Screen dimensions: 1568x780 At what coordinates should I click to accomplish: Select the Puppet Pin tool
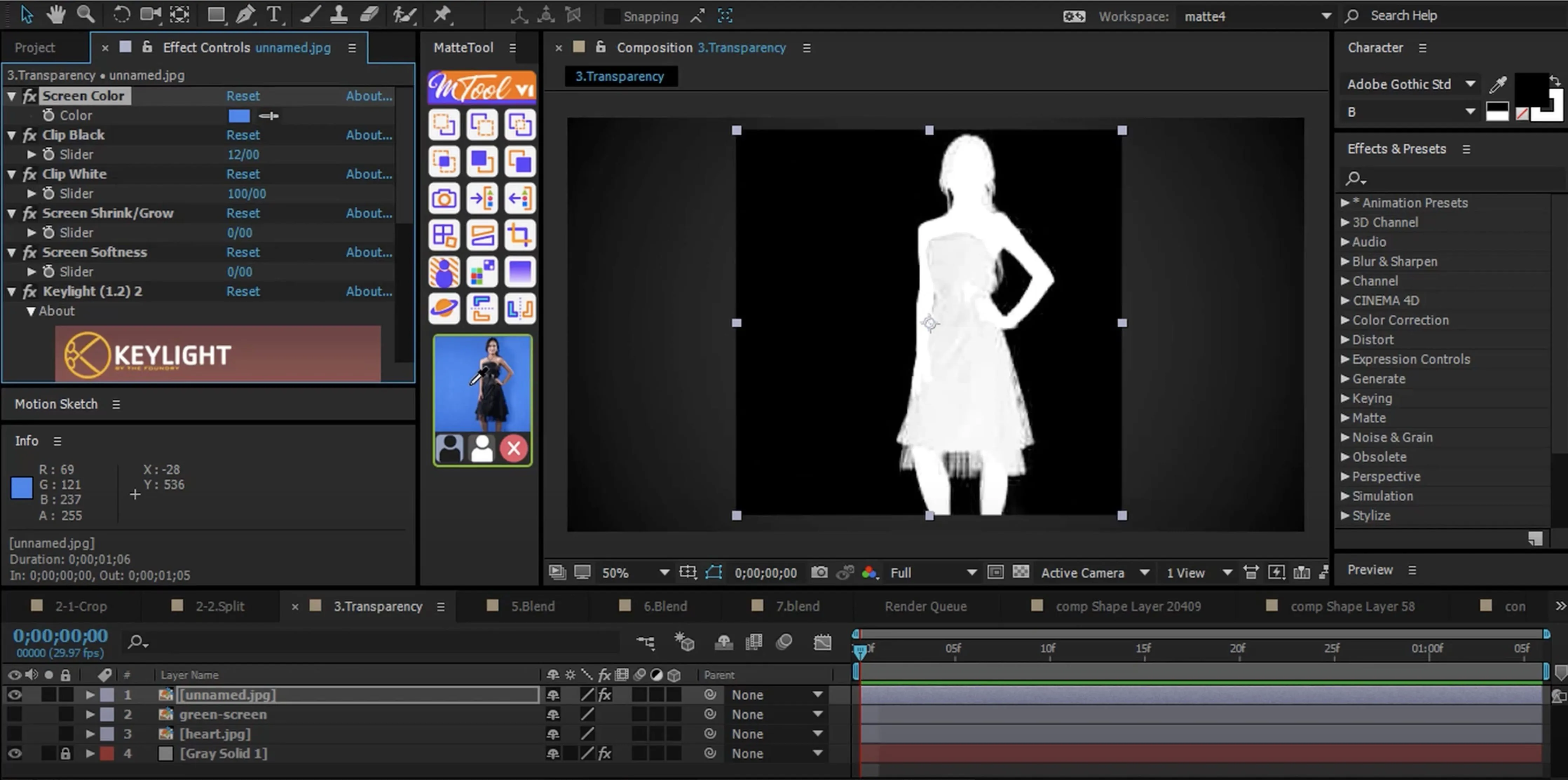point(443,15)
